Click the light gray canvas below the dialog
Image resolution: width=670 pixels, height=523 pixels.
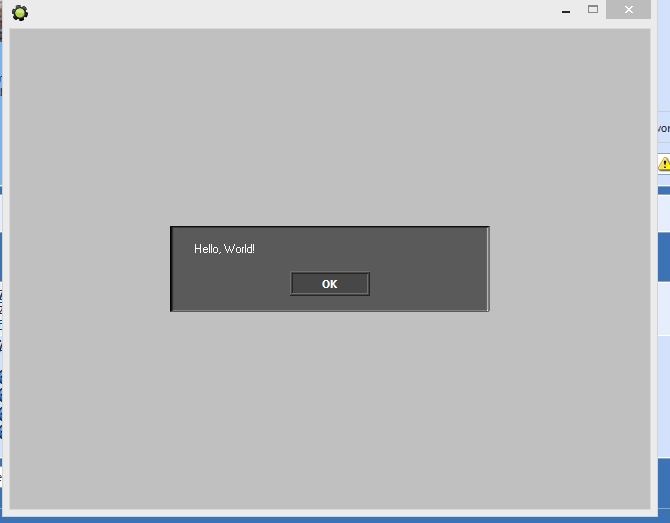point(330,410)
